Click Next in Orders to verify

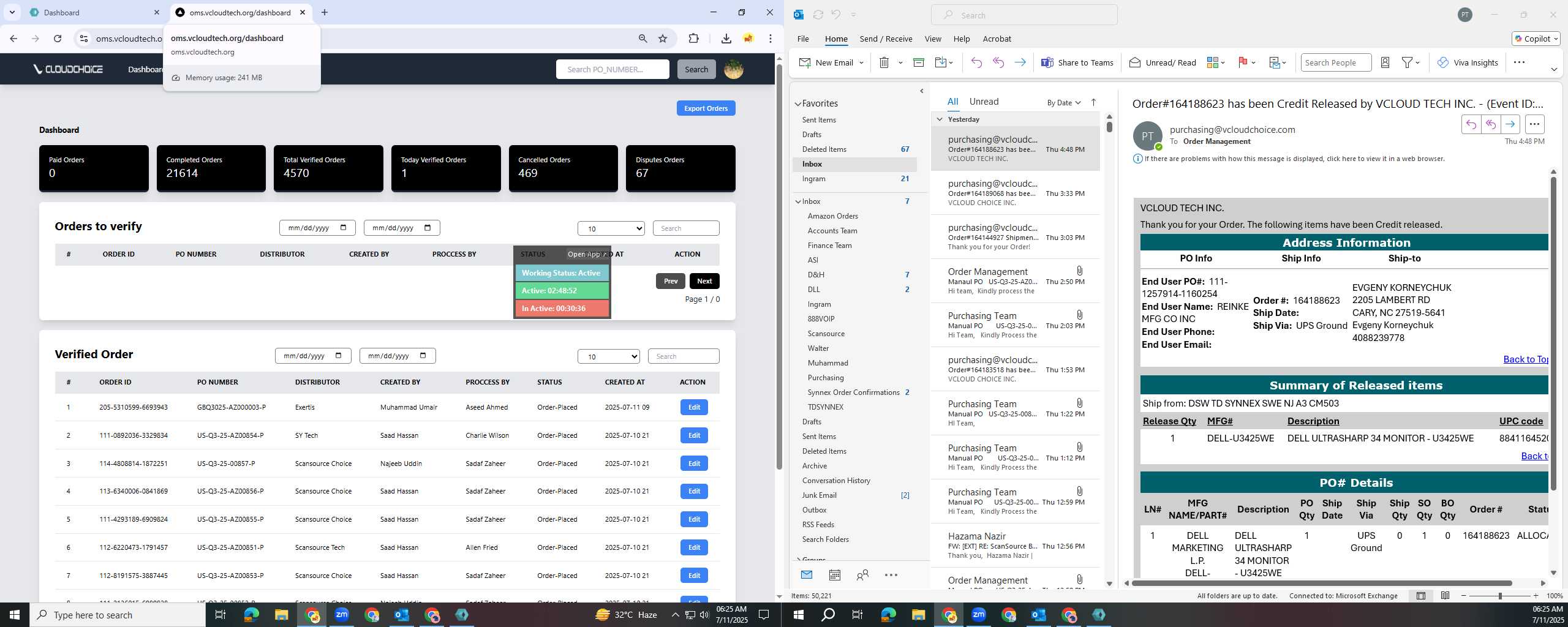tap(704, 281)
